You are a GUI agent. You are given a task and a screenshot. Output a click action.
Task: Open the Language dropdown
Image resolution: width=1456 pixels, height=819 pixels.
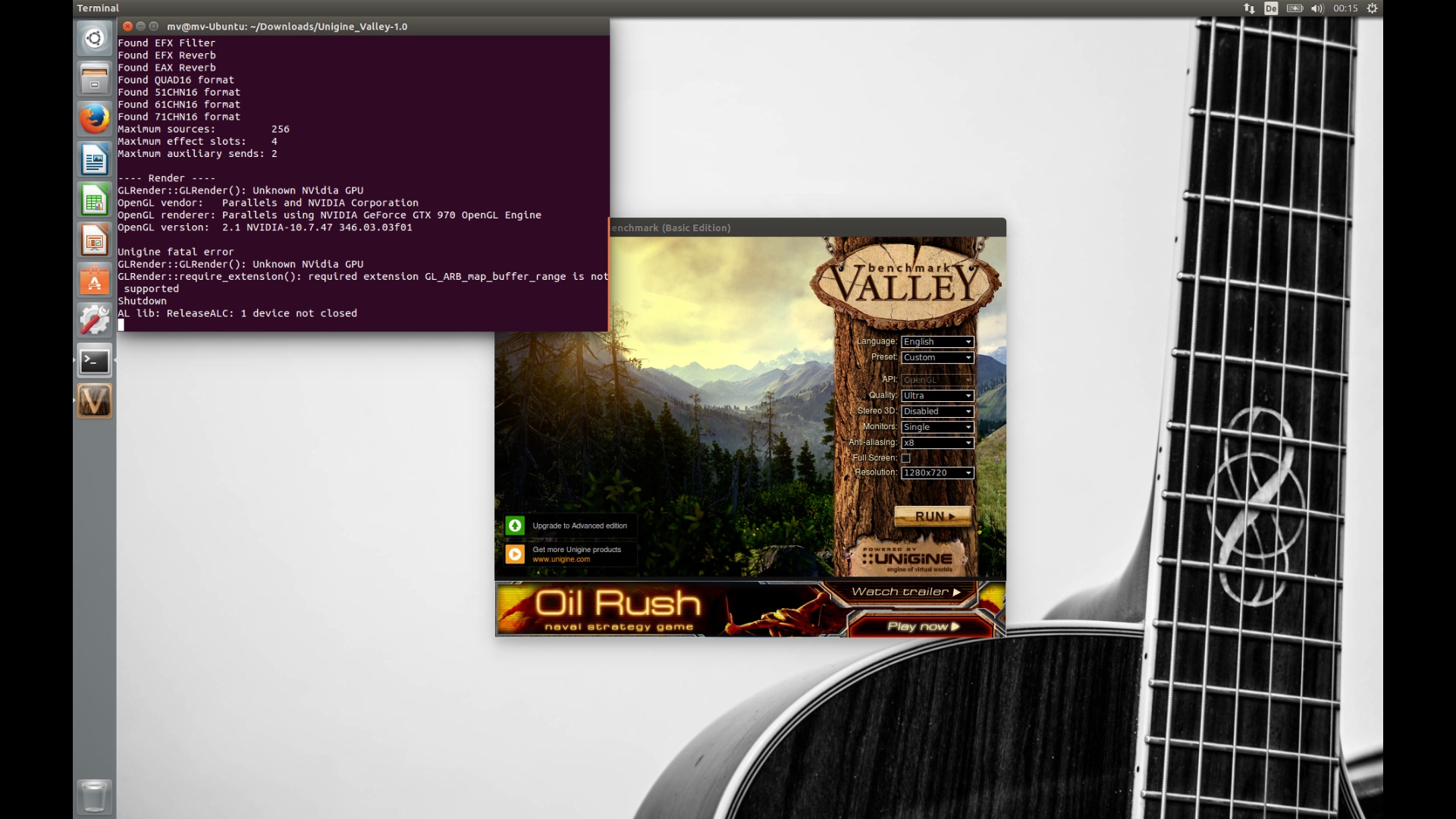click(937, 342)
